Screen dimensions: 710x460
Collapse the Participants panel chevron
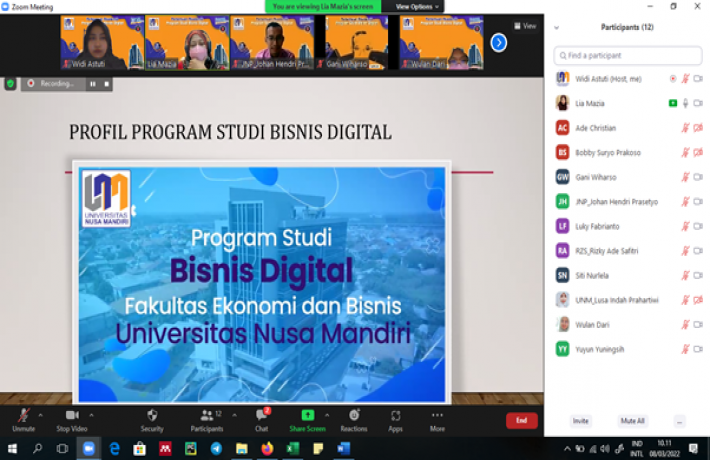[556, 28]
